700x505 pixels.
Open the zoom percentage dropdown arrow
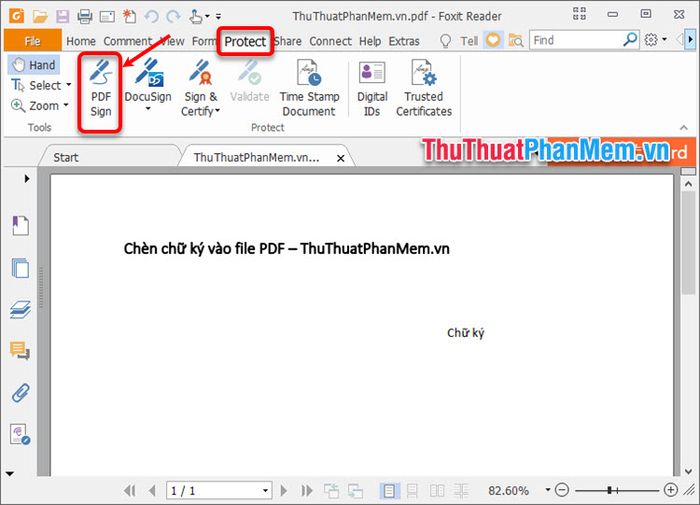[x=548, y=490]
